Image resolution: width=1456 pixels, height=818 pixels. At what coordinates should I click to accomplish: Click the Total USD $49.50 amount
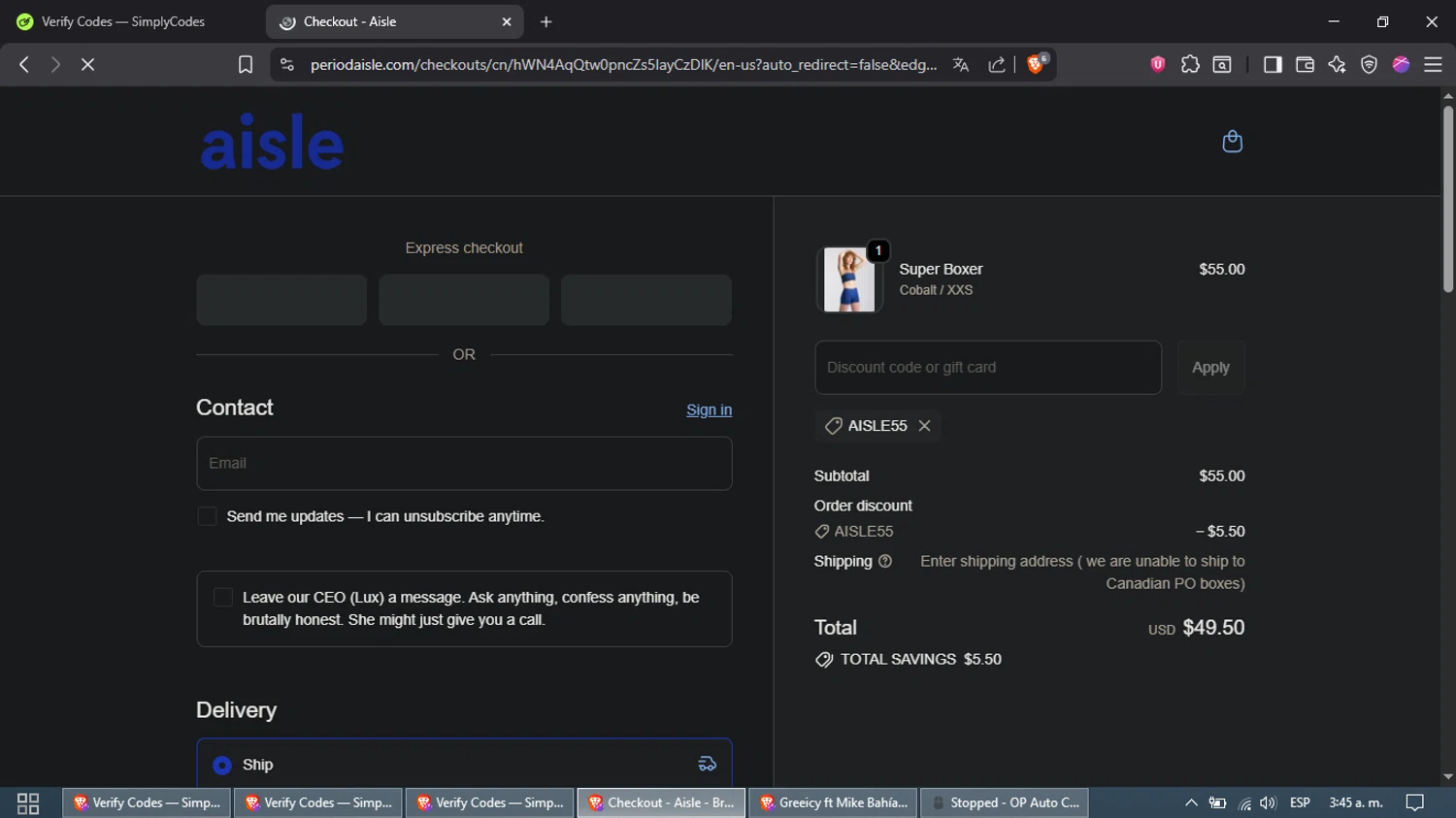(x=1196, y=628)
